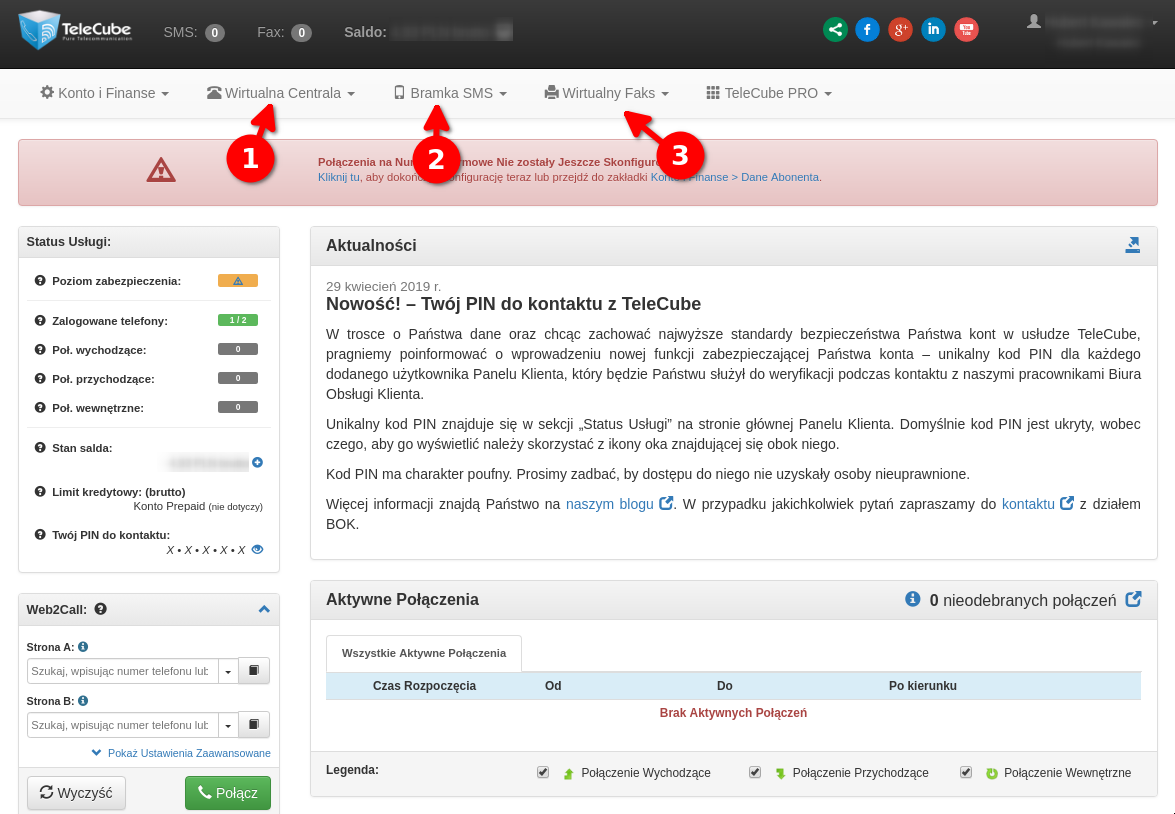
Task: Open the YouTube icon in header
Action: point(966,30)
